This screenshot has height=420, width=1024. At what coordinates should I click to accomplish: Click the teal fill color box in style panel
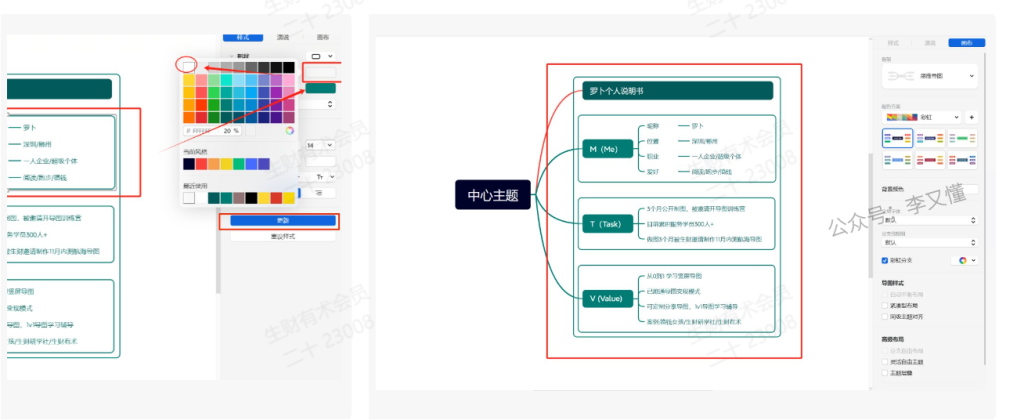[x=321, y=88]
